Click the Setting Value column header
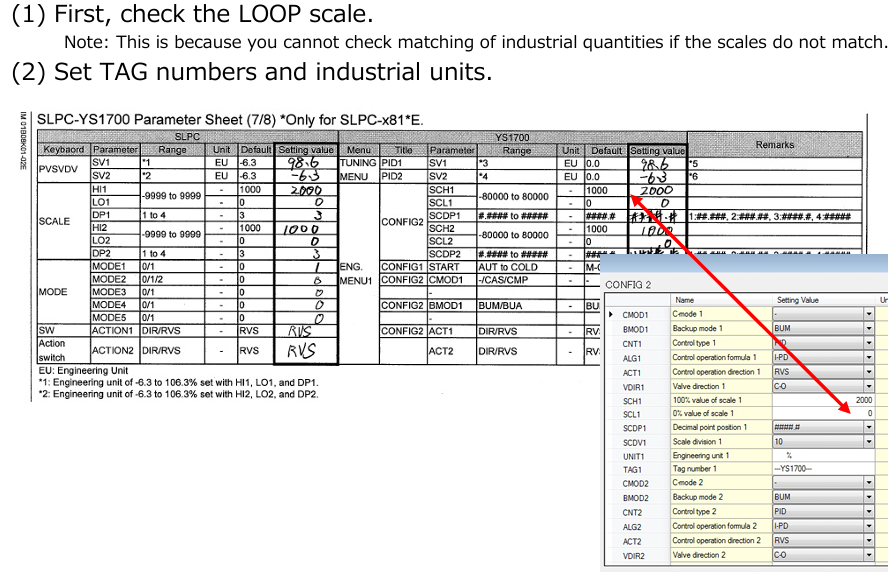Screen dimensions: 893x572 [797, 299]
